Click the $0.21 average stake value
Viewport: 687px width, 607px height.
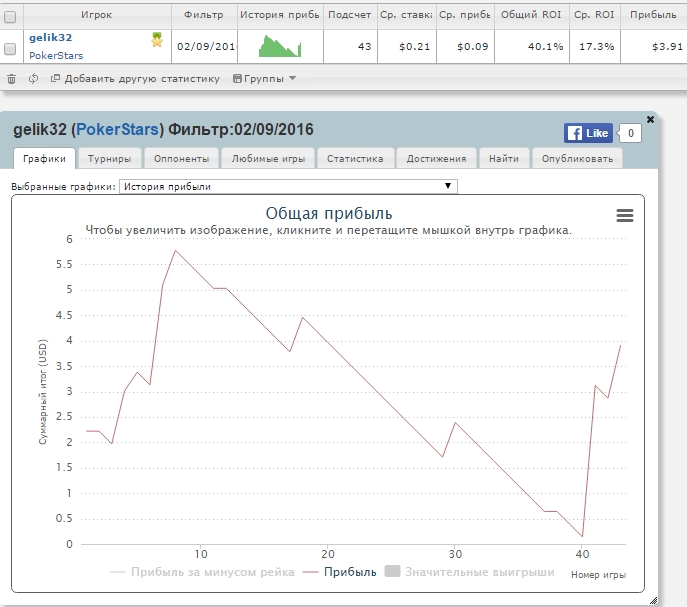[414, 46]
